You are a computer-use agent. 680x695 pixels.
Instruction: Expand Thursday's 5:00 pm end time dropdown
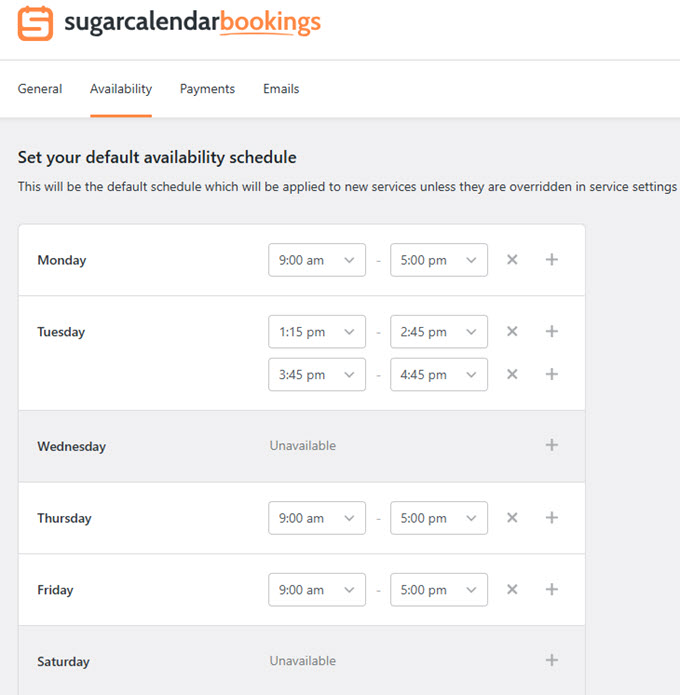[439, 518]
